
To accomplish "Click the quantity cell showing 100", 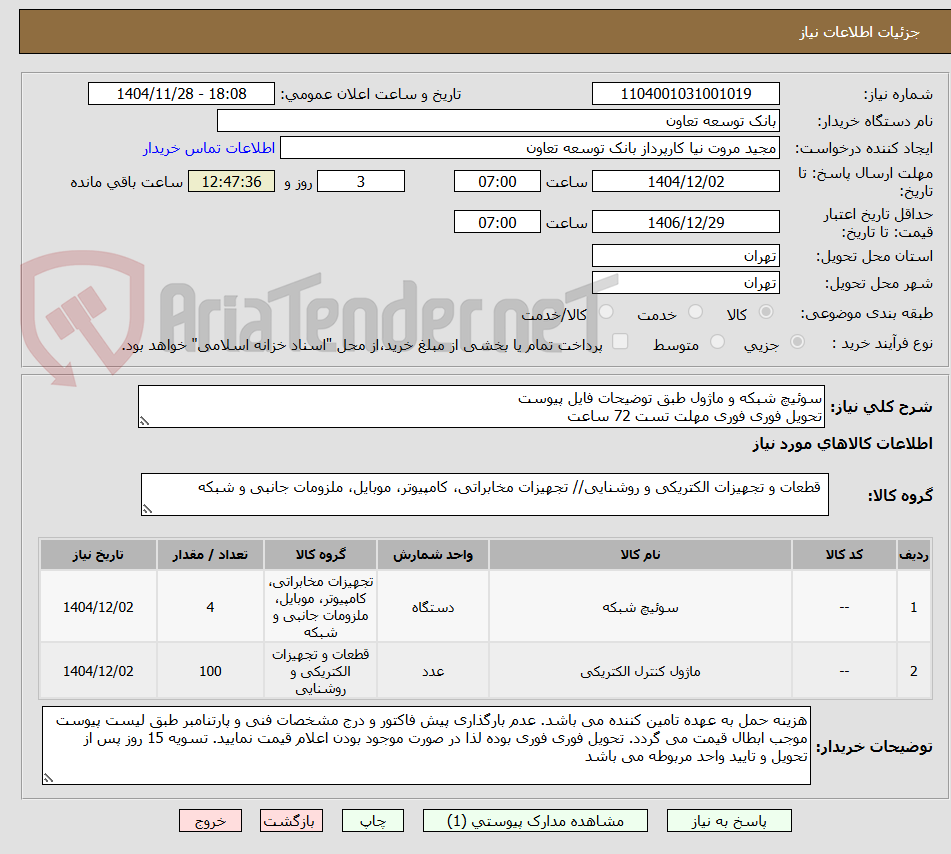I will pyautogui.click(x=210, y=671).
